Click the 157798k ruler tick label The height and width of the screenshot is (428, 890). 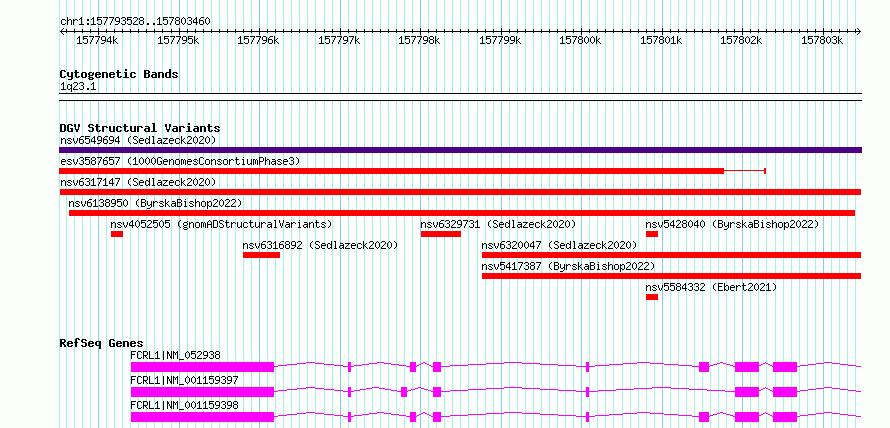point(419,40)
